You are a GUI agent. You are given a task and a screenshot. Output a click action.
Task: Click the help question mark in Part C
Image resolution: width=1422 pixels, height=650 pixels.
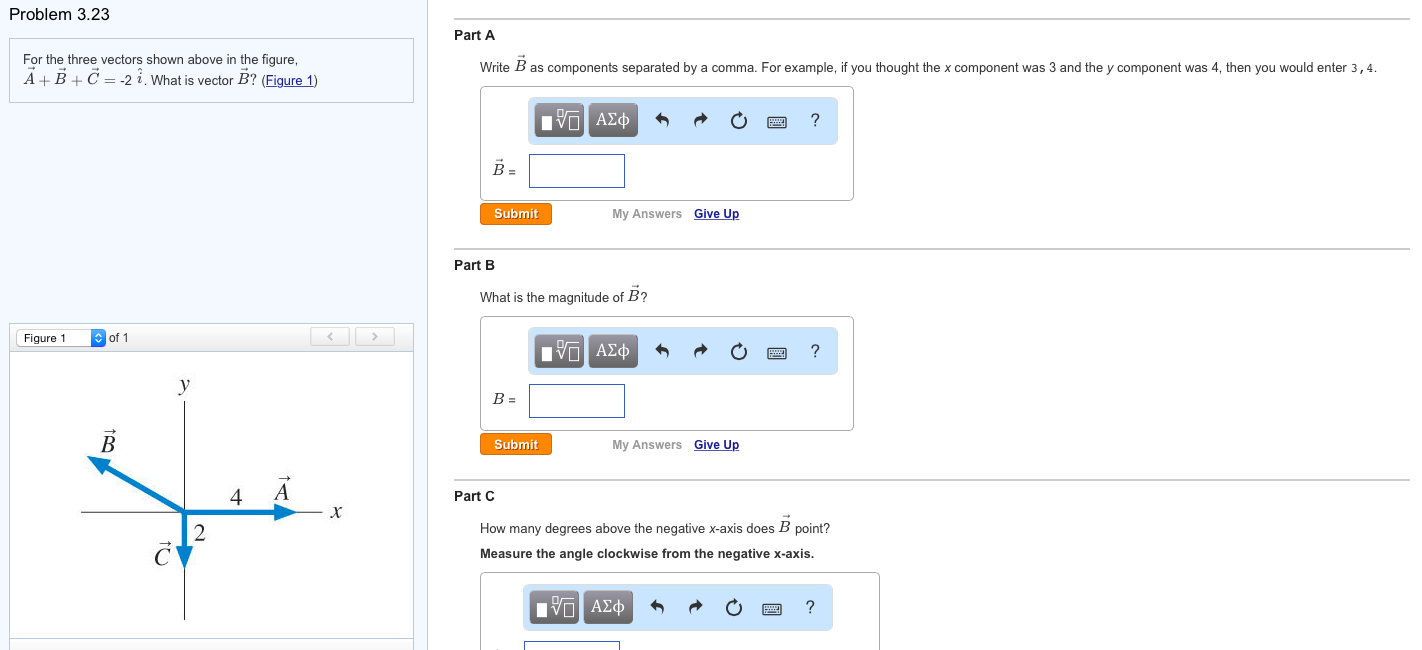pos(810,606)
